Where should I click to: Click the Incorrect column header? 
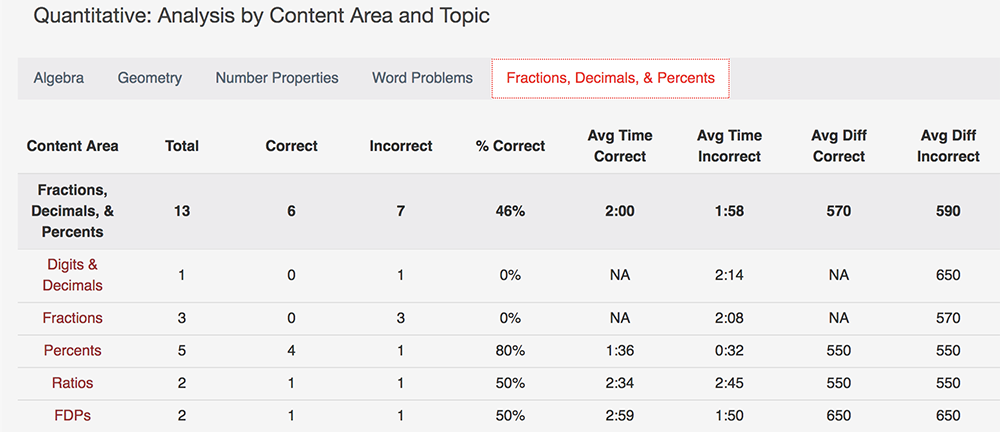pos(401,146)
